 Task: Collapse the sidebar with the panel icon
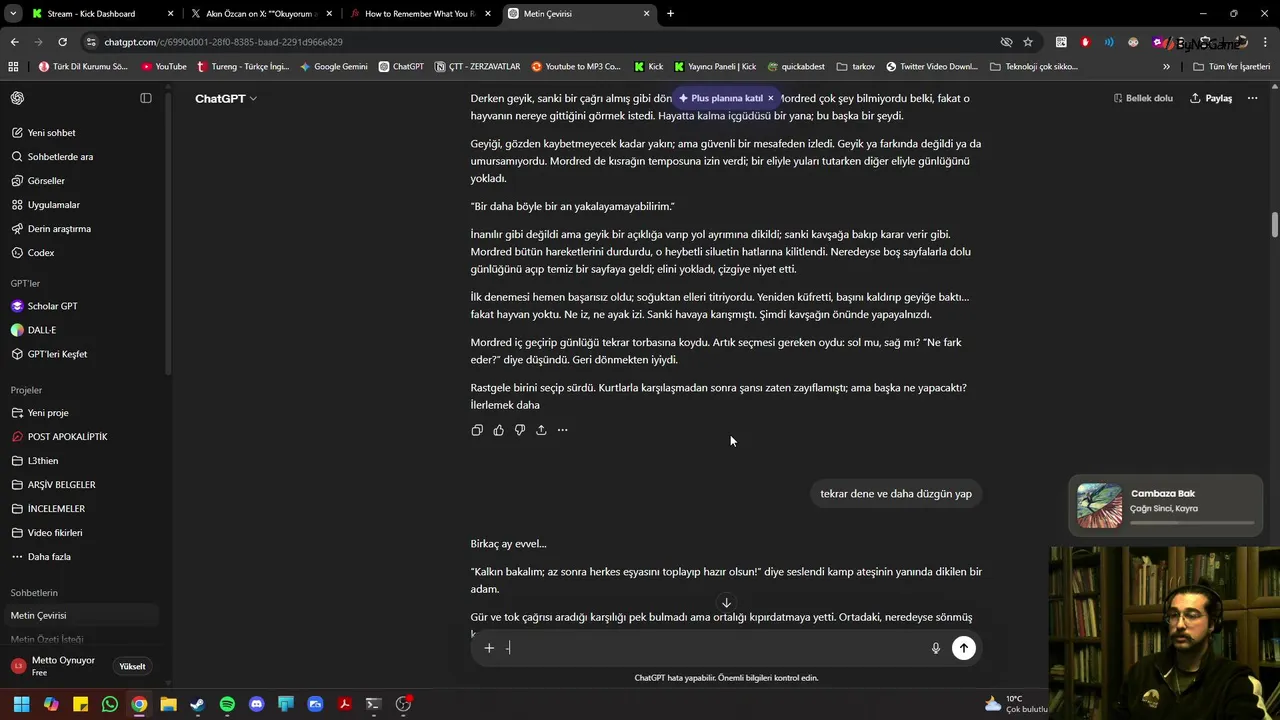[x=146, y=98]
